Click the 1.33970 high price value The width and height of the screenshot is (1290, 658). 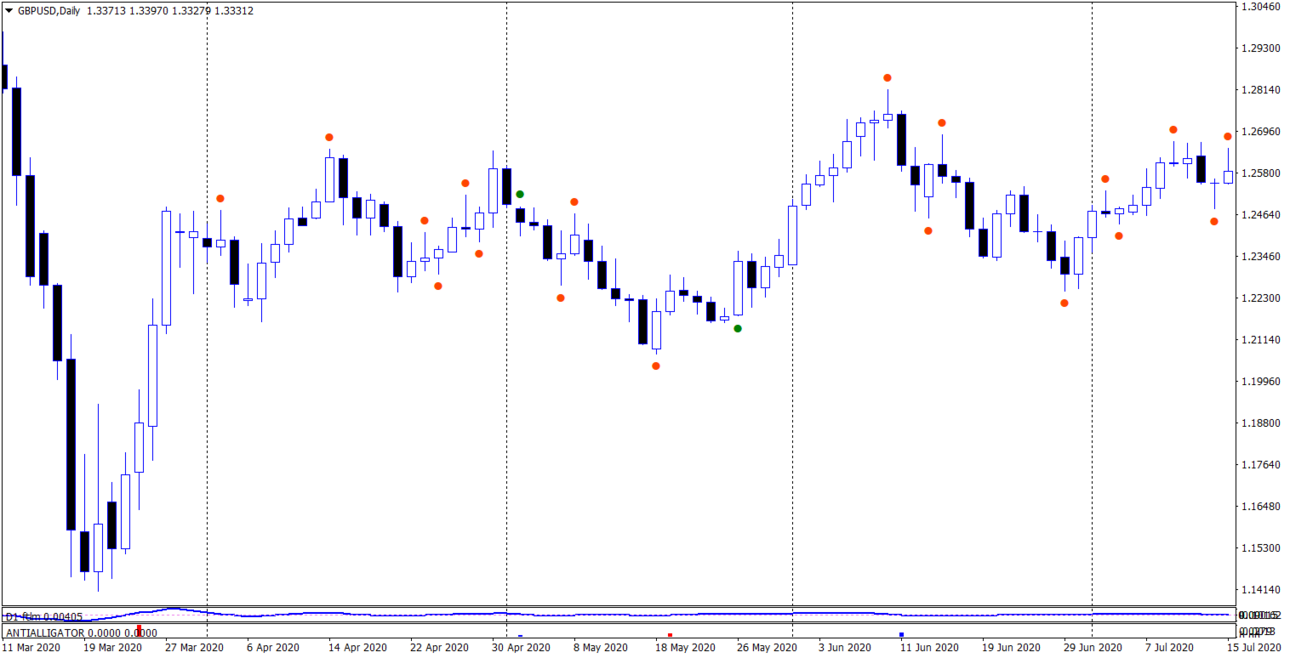click(x=148, y=11)
